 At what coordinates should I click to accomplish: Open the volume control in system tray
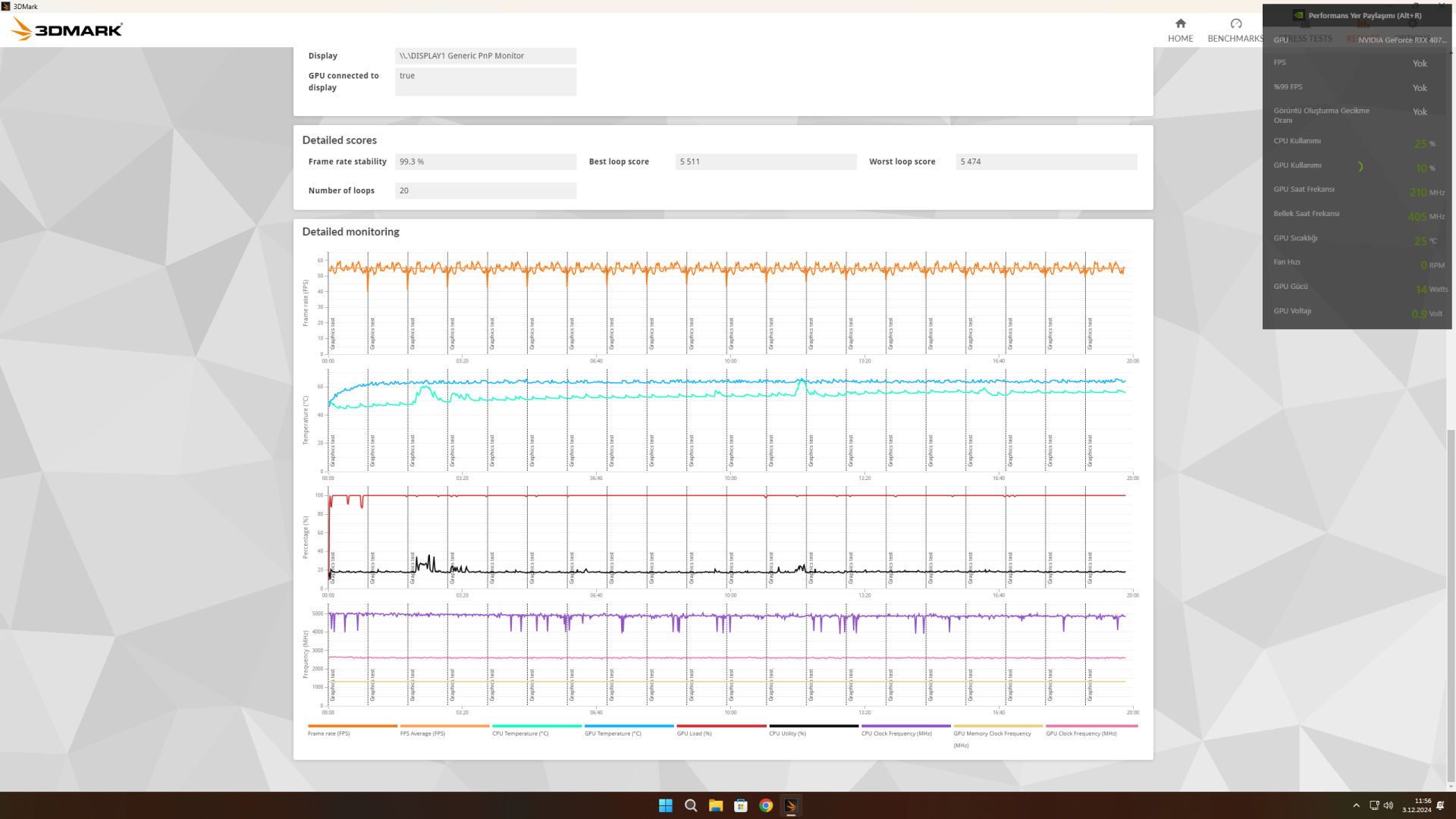point(1389,805)
